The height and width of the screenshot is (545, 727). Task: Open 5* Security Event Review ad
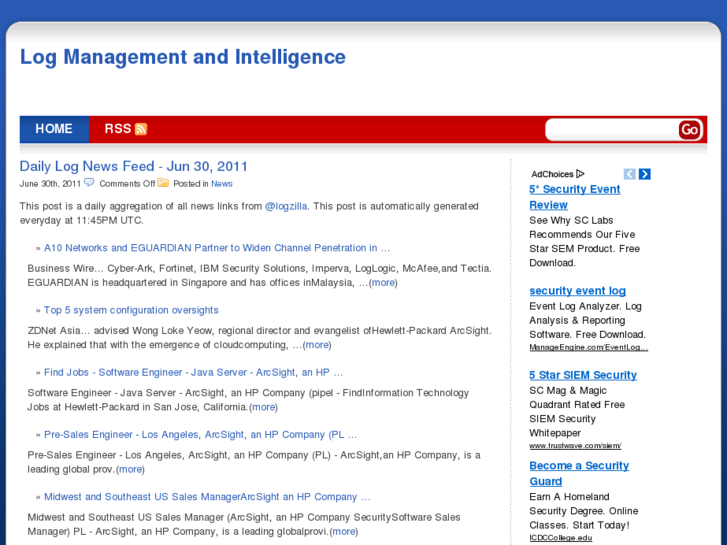tap(574, 197)
